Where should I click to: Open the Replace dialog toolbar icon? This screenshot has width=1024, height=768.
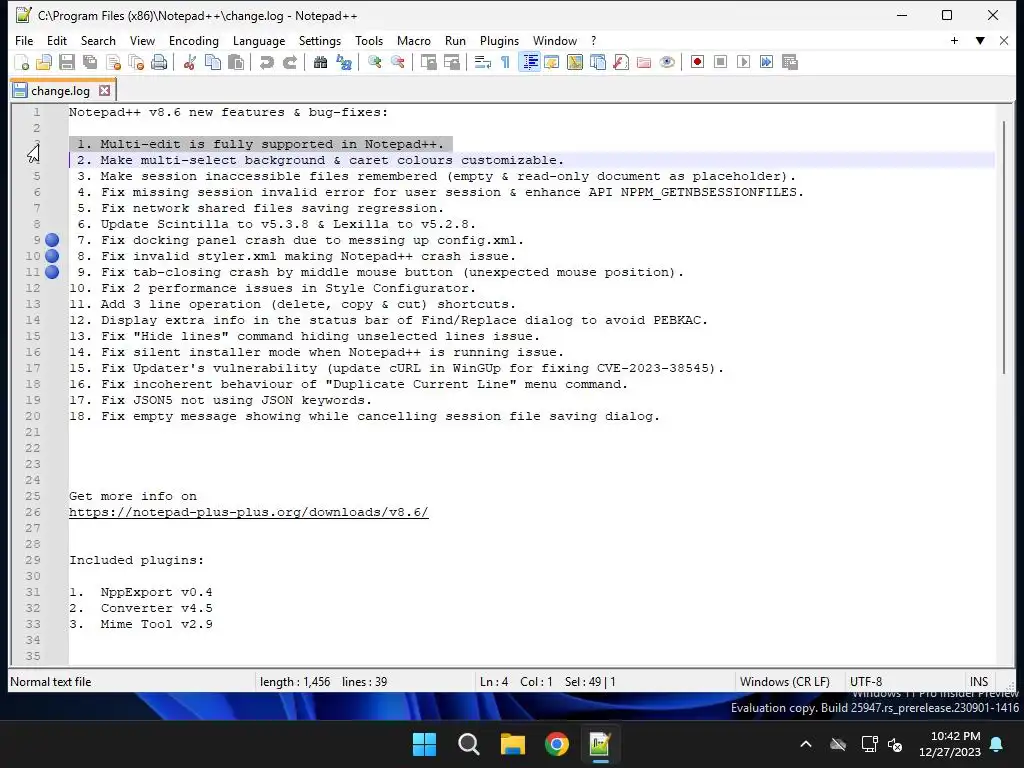(x=344, y=63)
